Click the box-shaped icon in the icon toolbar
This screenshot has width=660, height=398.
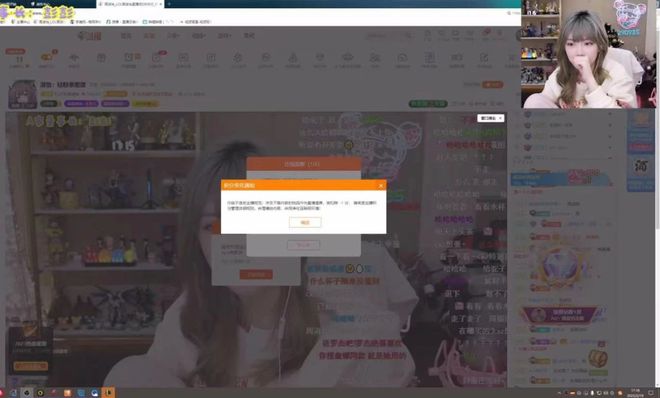pos(101,59)
